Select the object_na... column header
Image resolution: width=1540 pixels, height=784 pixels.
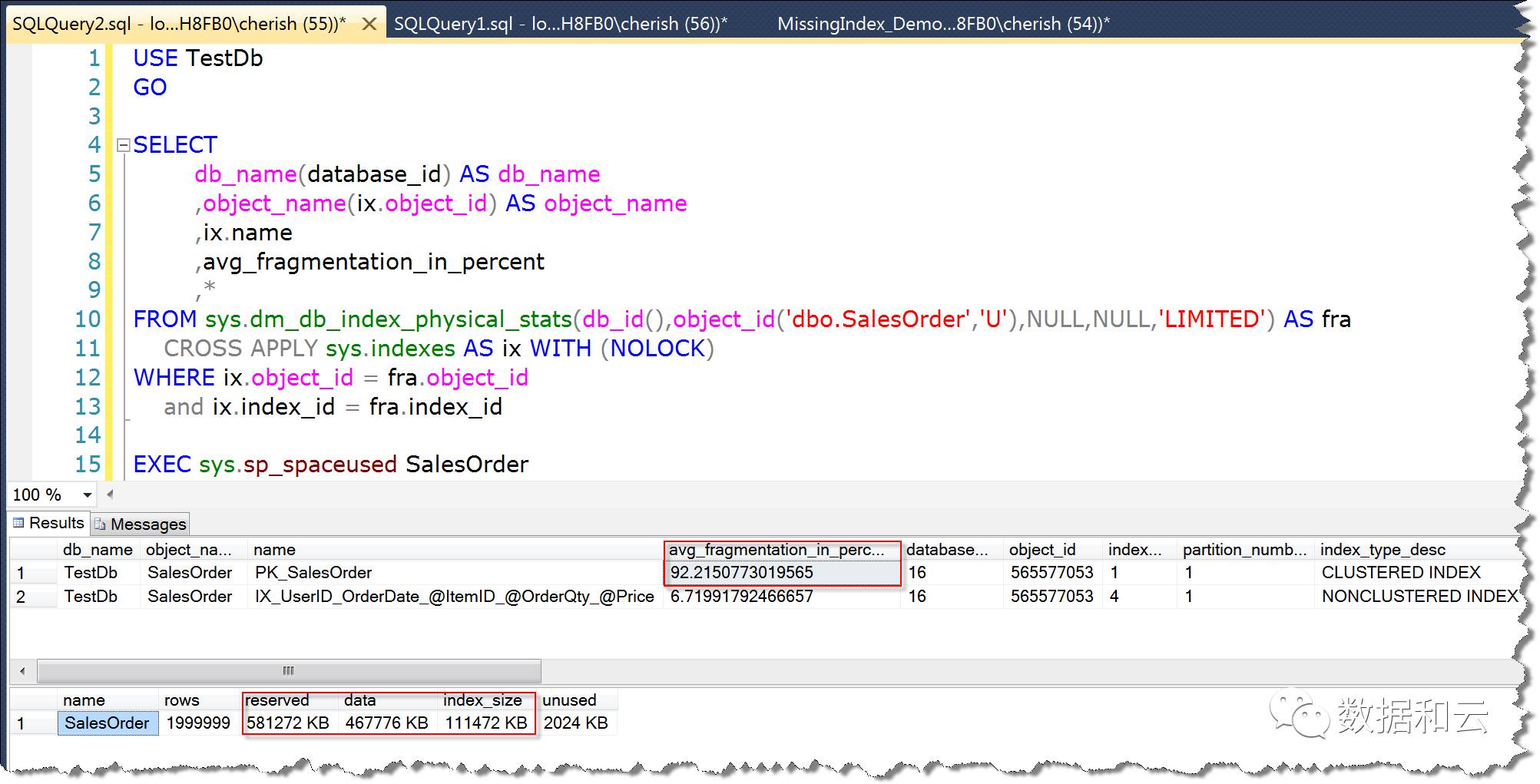click(x=194, y=550)
